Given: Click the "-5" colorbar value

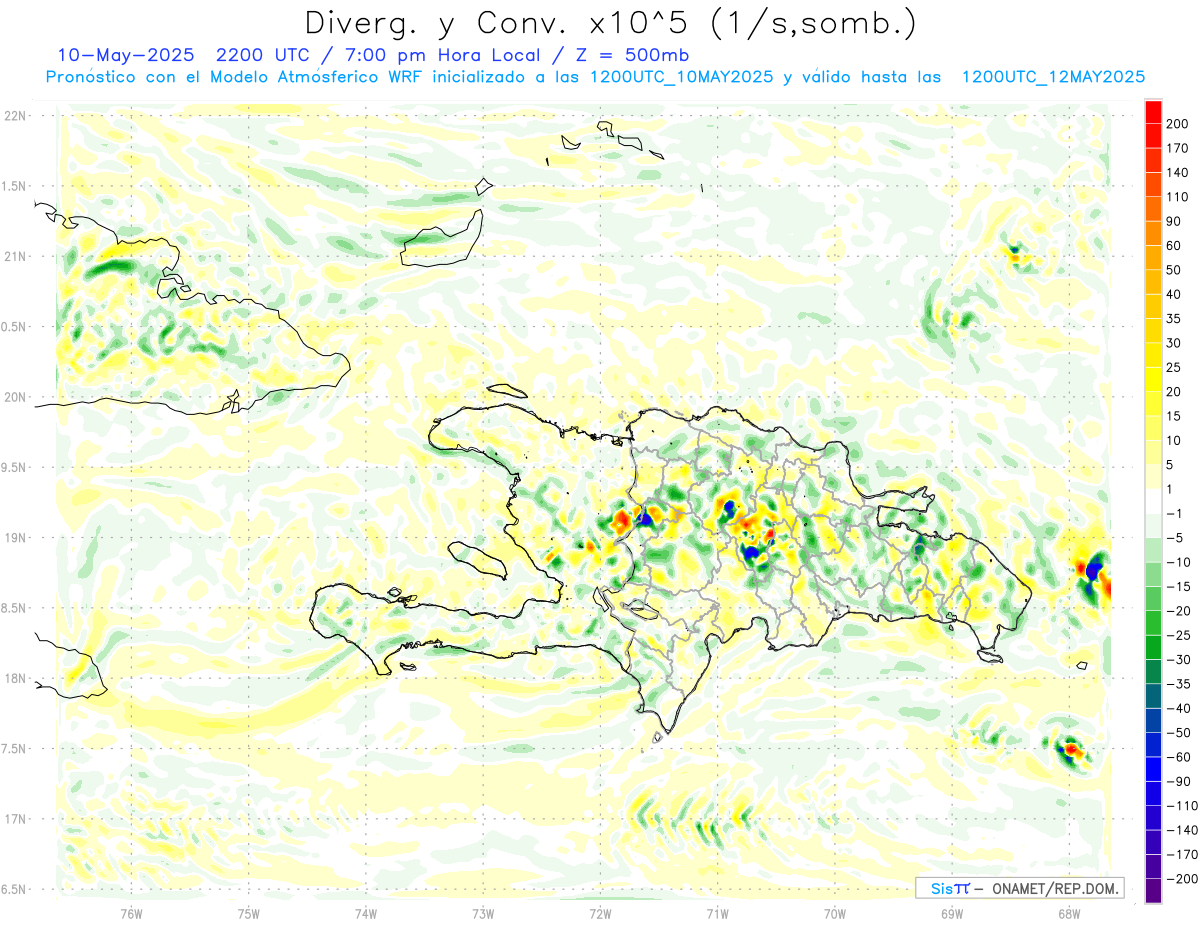Looking at the screenshot, I should 1175,538.
